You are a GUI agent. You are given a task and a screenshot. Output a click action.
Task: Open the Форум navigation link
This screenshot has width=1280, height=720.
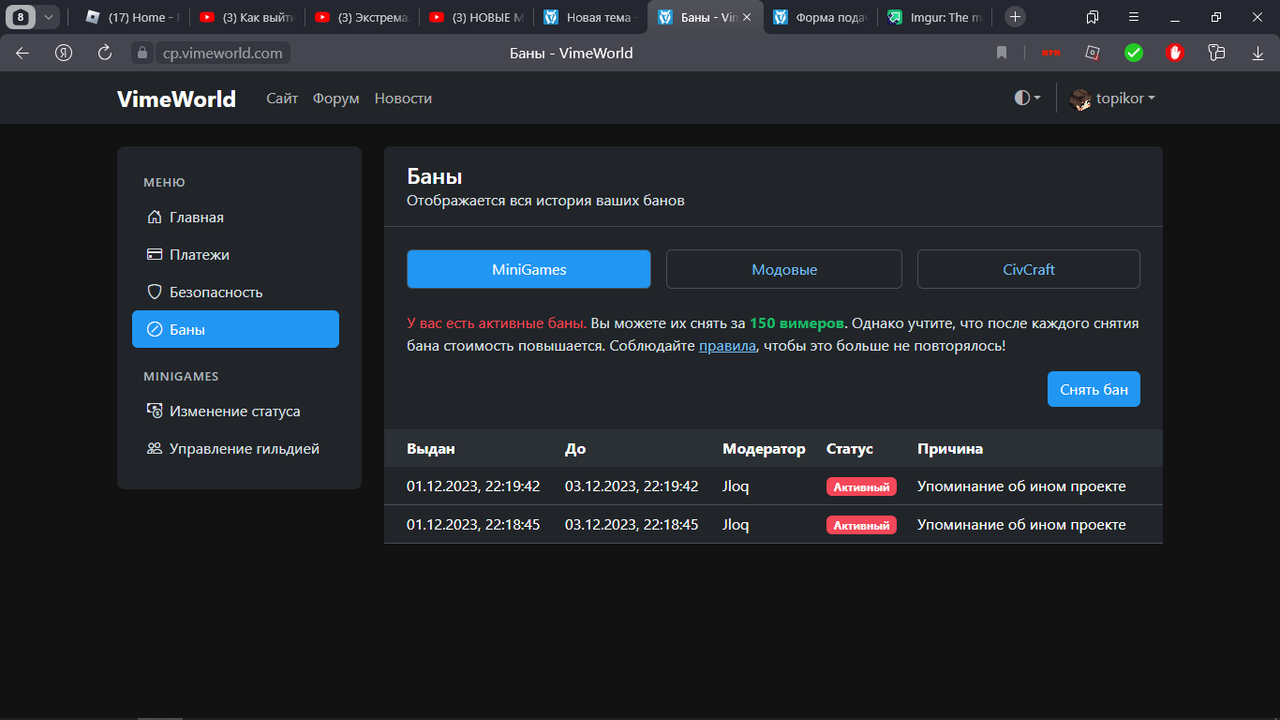pos(336,98)
